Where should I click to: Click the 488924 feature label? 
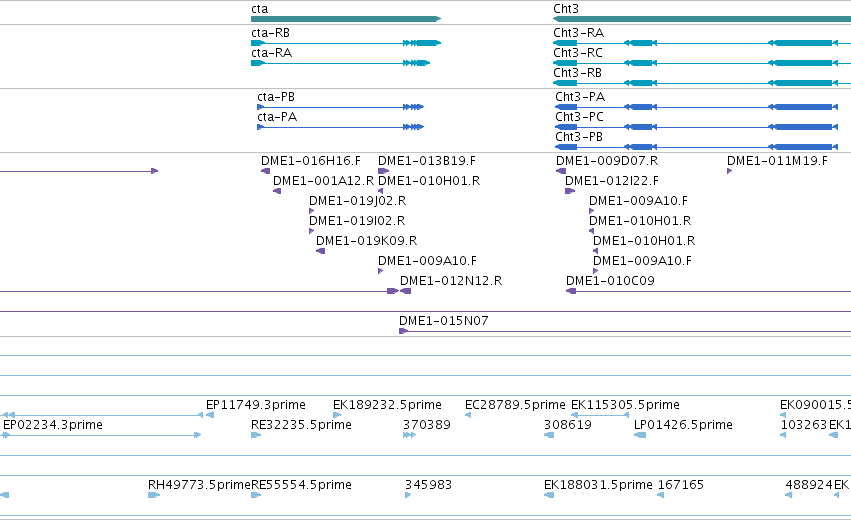[809, 485]
